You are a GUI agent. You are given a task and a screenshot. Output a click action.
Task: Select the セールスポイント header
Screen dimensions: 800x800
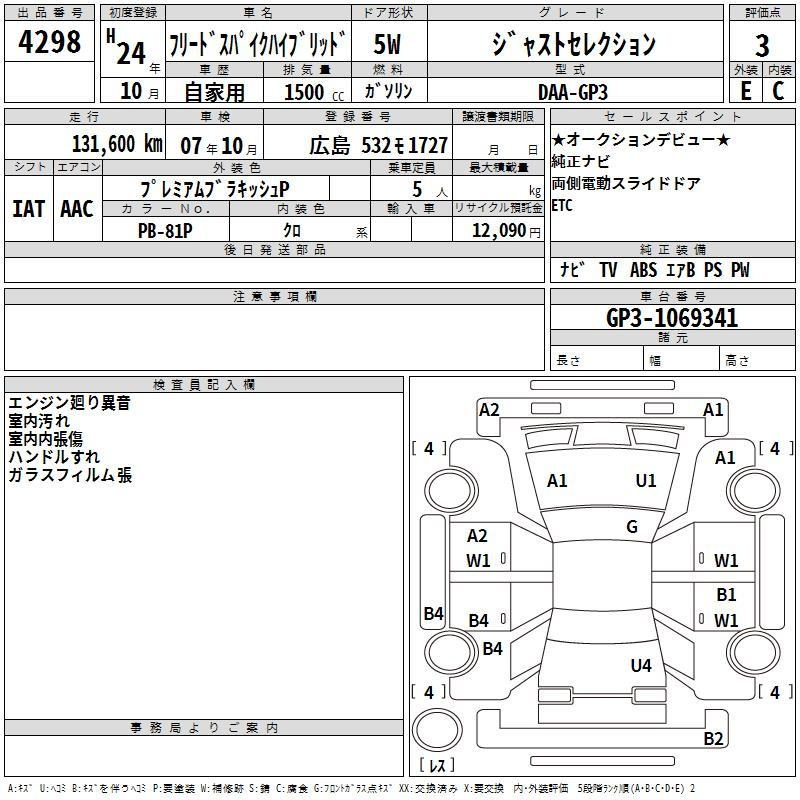tap(672, 116)
